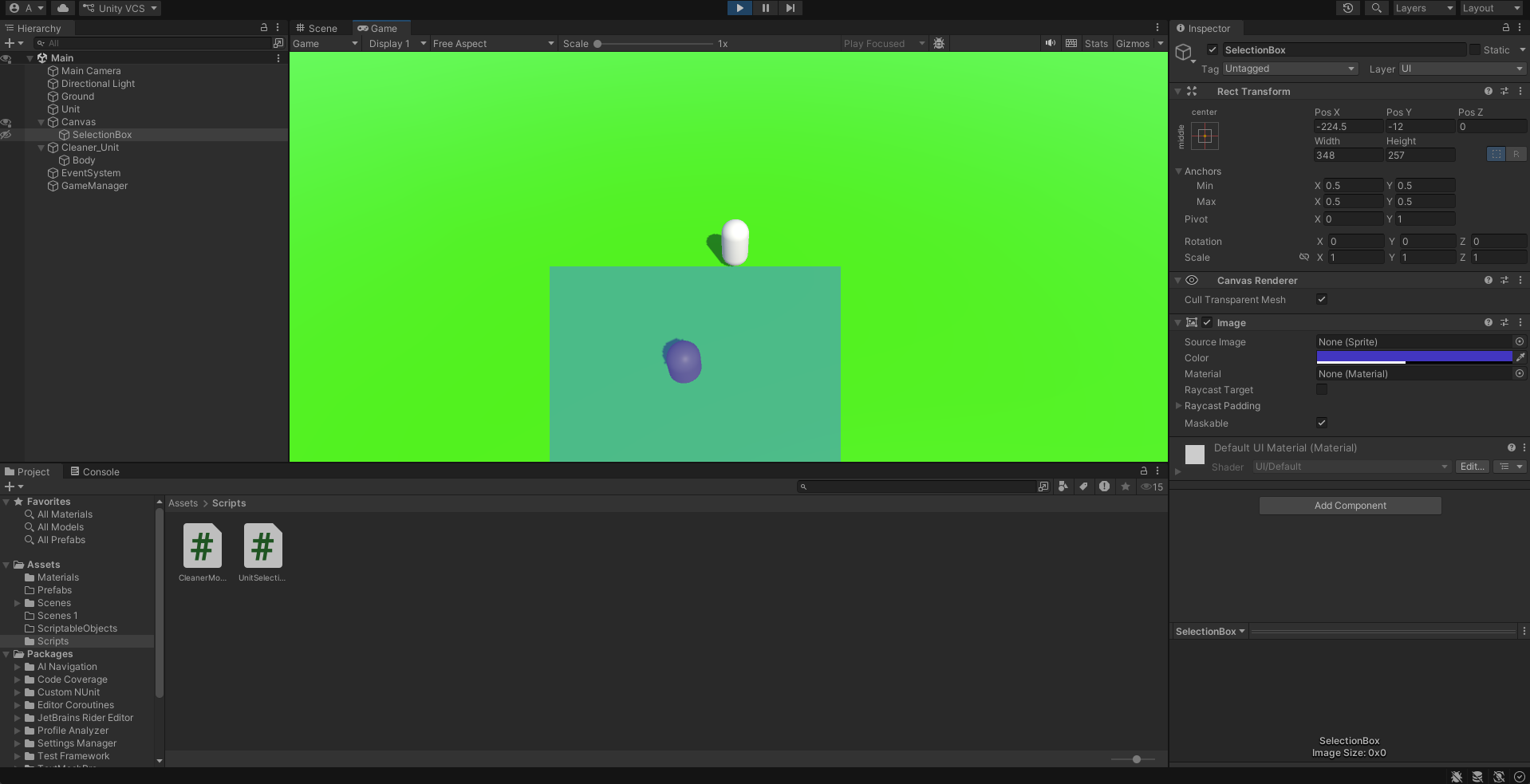Click the Add Component button
1530x784 pixels.
1350,506
